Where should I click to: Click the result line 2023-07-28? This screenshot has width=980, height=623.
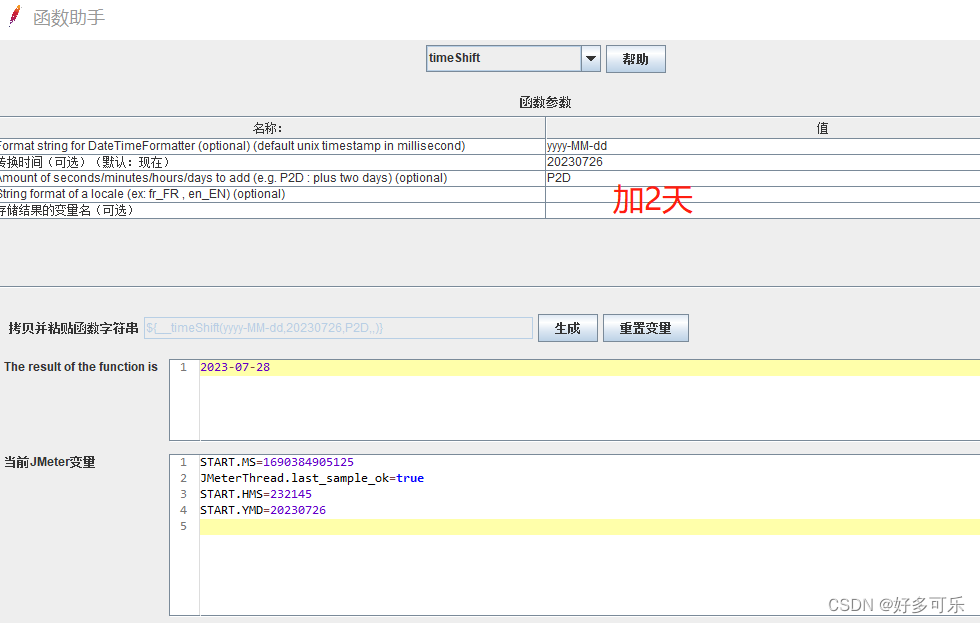click(x=235, y=367)
